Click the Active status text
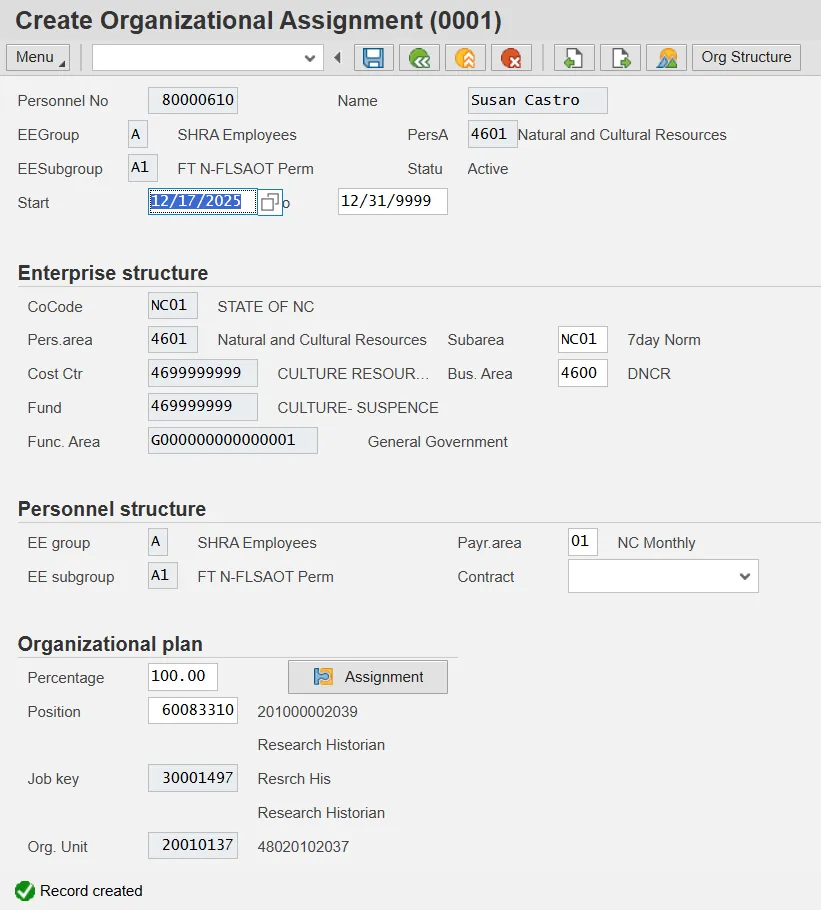Image resolution: width=821 pixels, height=910 pixels. tap(488, 169)
